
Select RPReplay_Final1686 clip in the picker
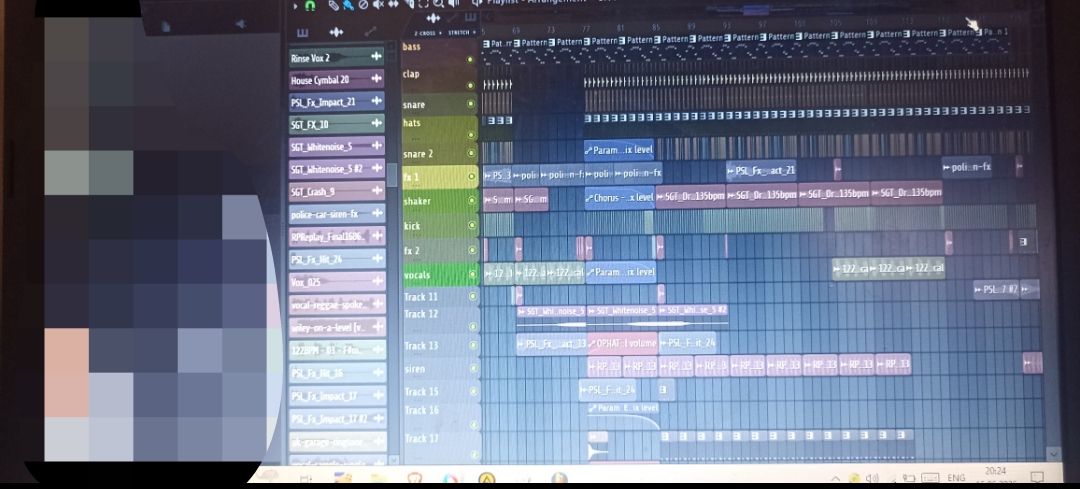coord(337,236)
